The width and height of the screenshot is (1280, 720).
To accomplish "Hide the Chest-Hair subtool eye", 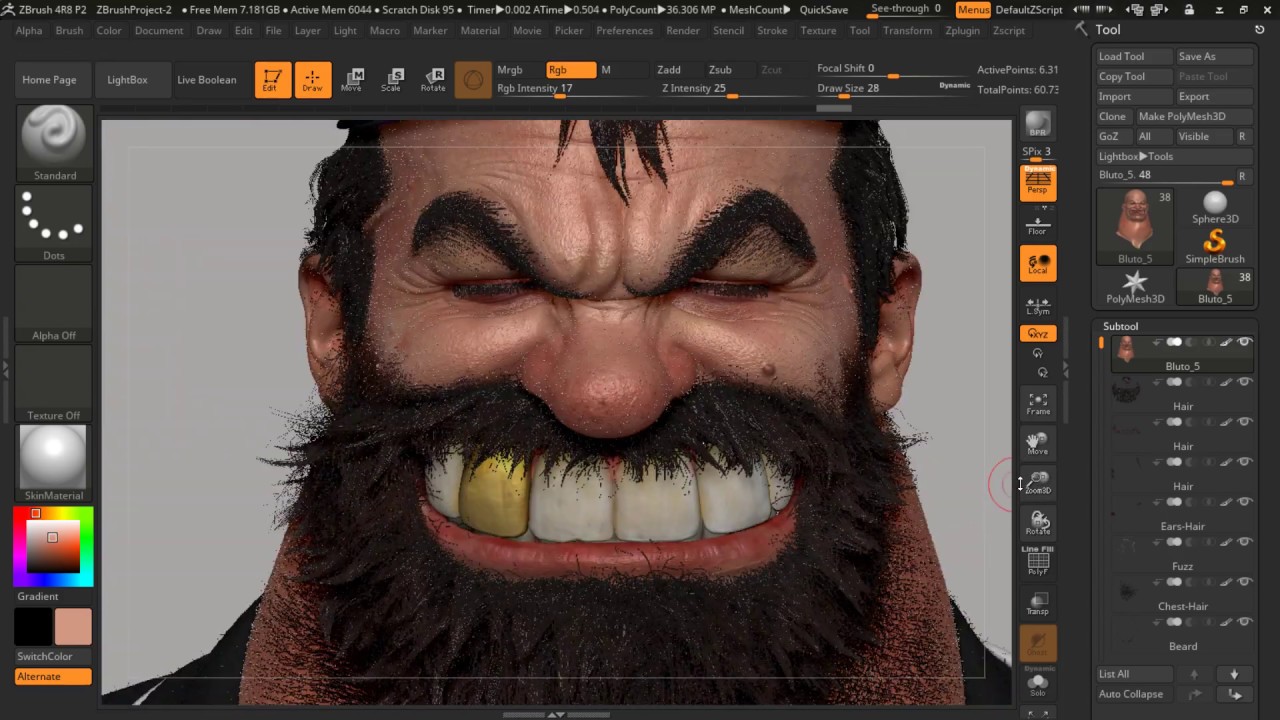I will click(1244, 582).
